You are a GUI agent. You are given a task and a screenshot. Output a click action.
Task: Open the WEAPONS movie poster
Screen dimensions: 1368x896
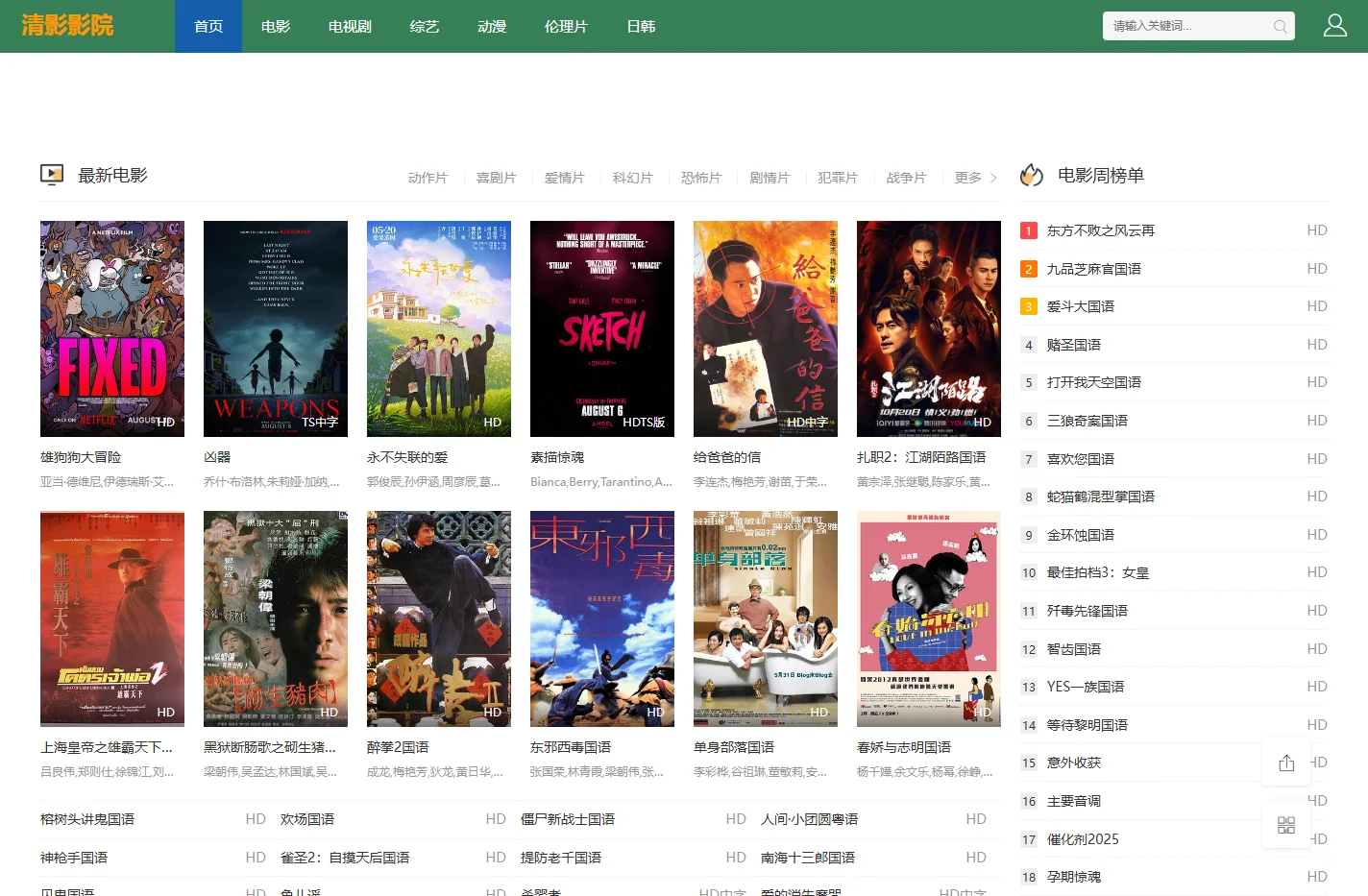276,328
